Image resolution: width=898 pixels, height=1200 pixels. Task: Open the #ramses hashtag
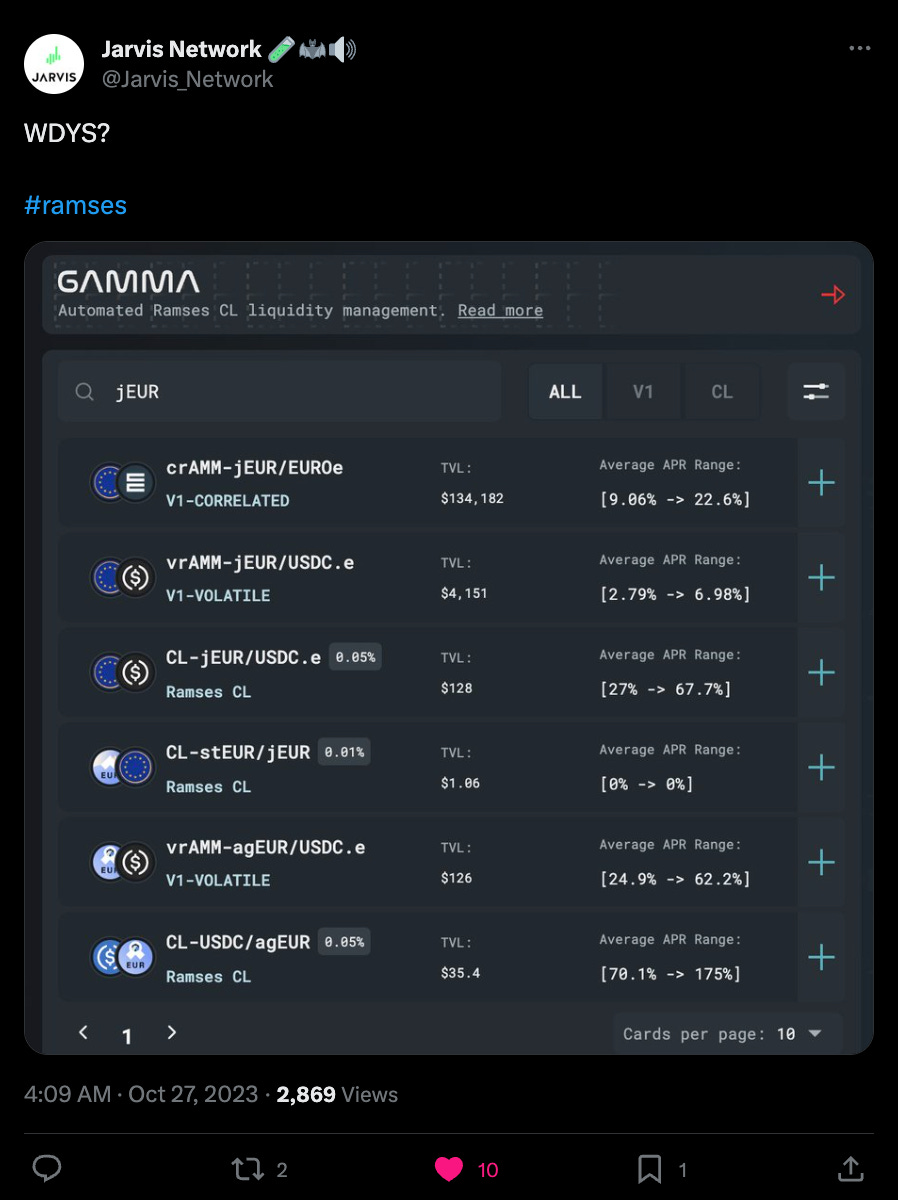click(x=76, y=205)
